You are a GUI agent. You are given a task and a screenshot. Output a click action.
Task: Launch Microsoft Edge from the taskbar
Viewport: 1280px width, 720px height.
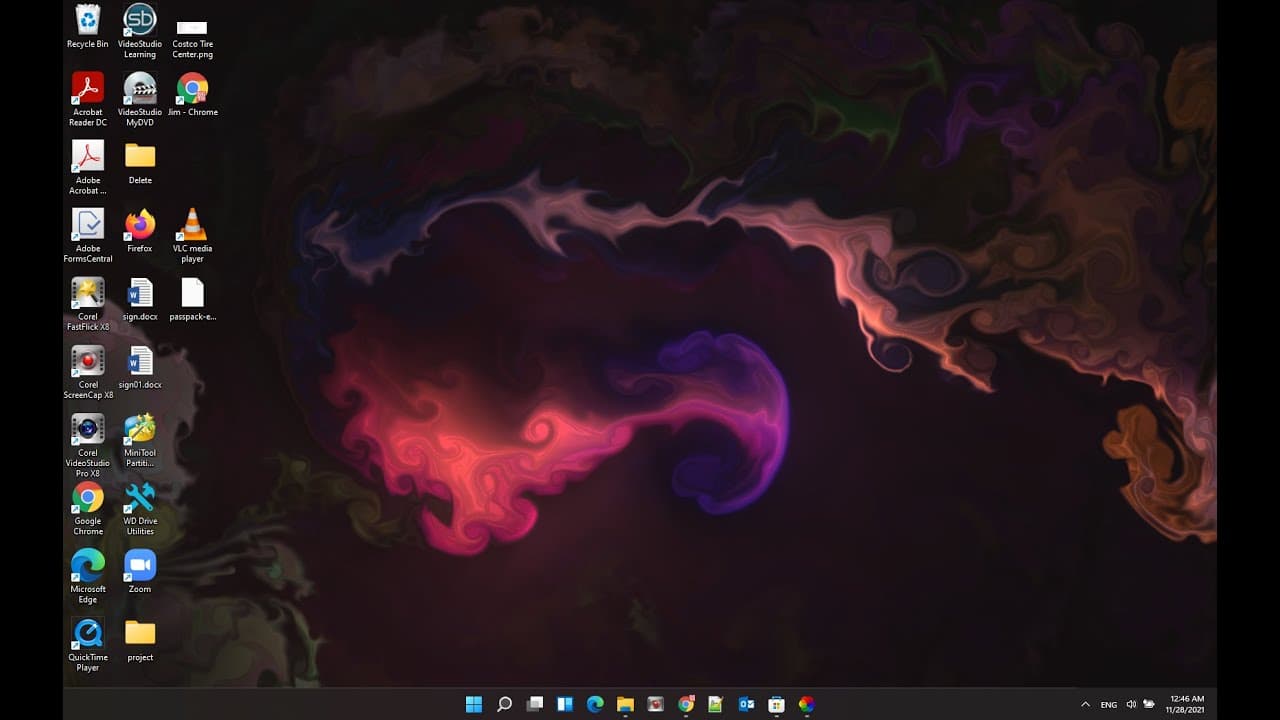595,704
